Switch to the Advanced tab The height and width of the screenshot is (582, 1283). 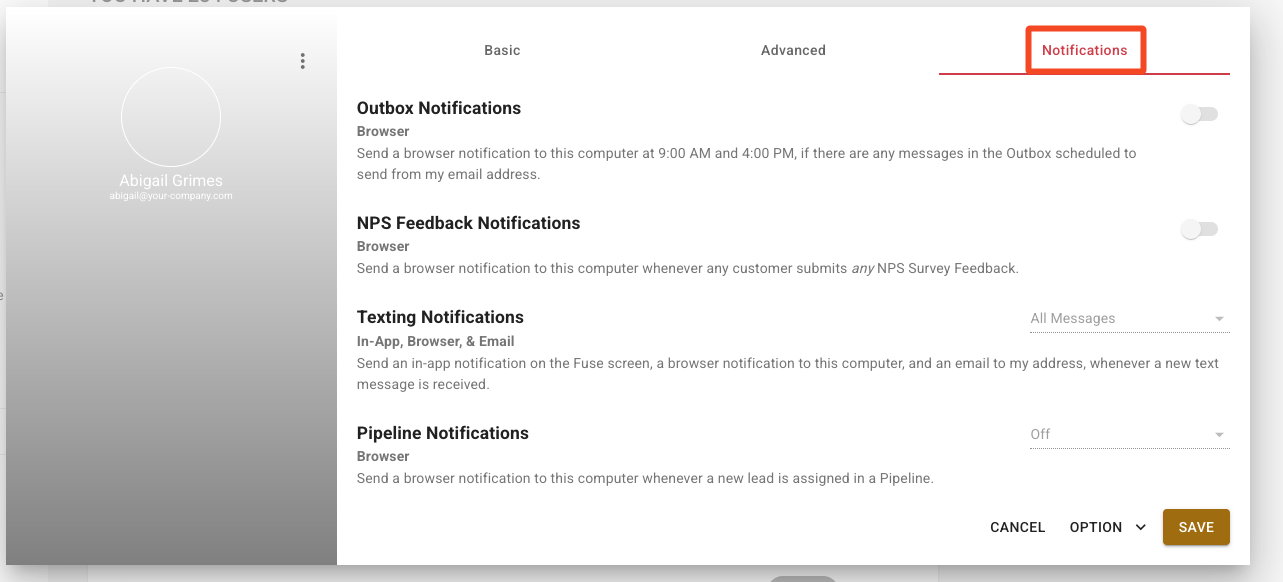pyautogui.click(x=793, y=50)
